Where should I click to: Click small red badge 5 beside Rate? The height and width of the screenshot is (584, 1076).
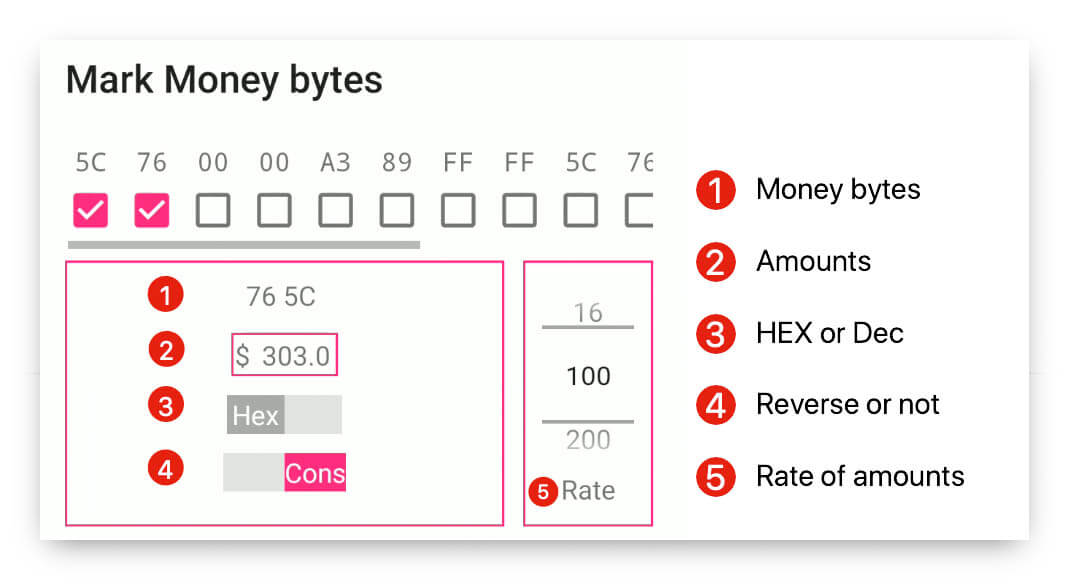pos(544,491)
